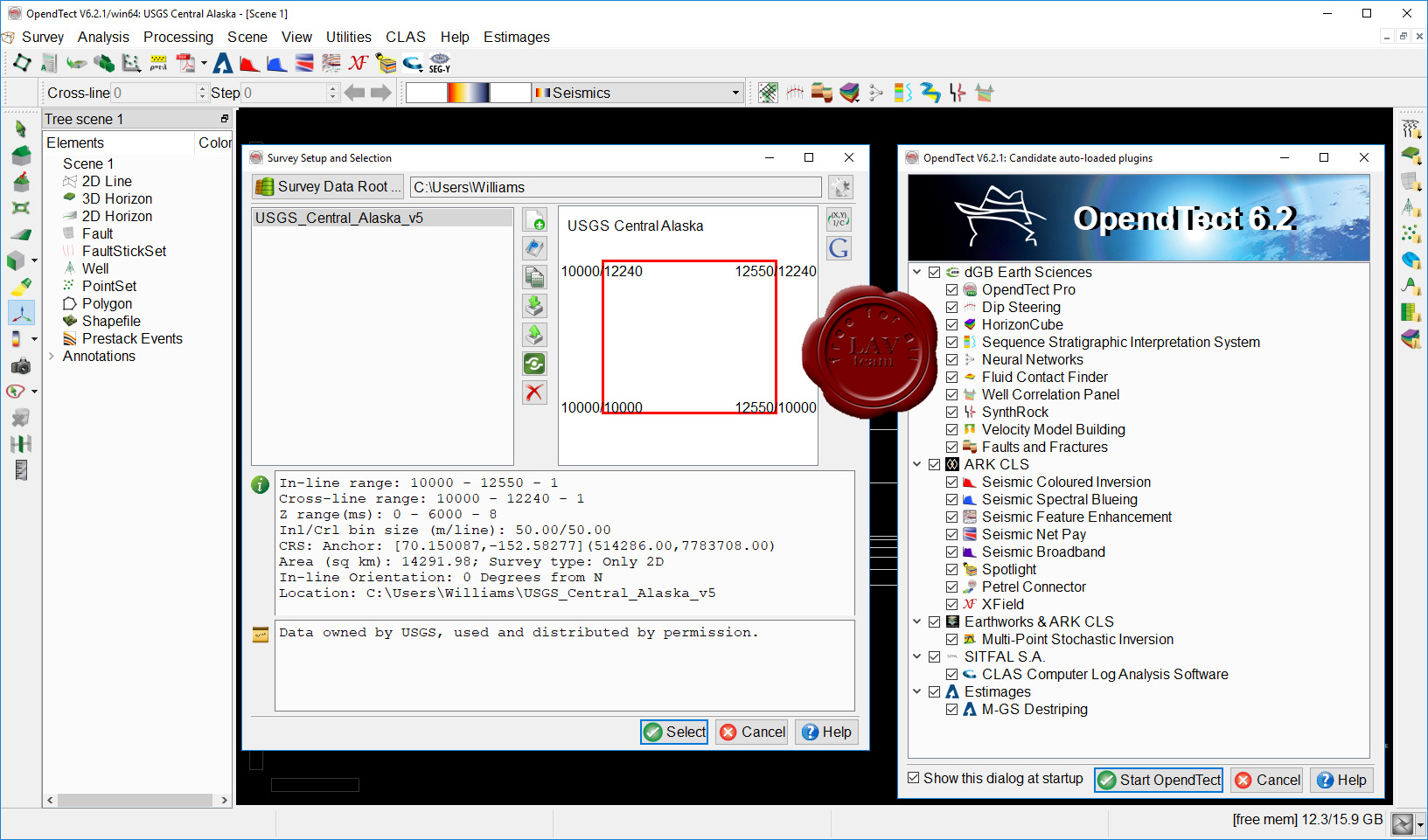Toggle the SynthRock plugin checkbox

coord(952,413)
